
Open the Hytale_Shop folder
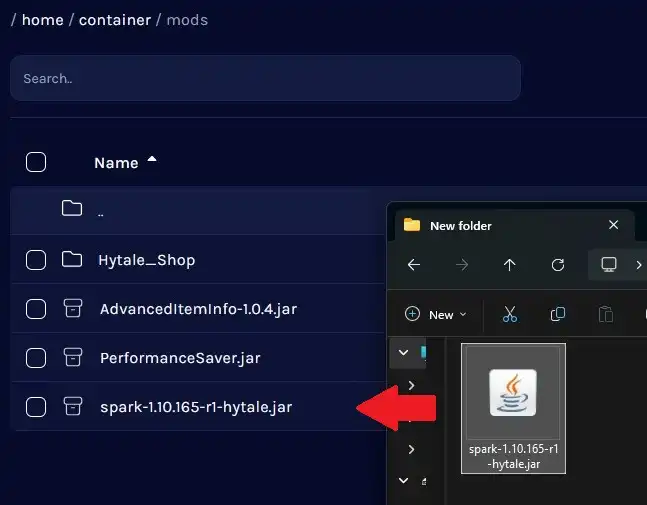tap(146, 260)
